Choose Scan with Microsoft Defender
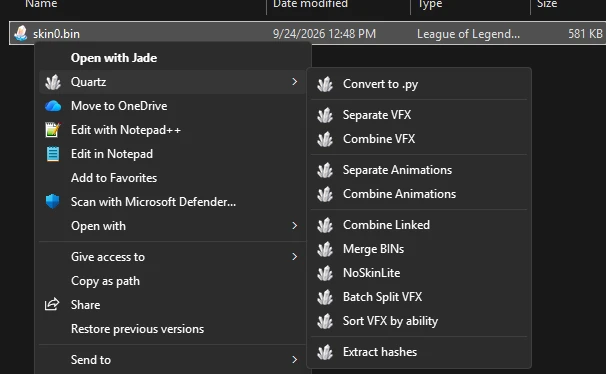The height and width of the screenshot is (374, 606). pyautogui.click(x=172, y=202)
